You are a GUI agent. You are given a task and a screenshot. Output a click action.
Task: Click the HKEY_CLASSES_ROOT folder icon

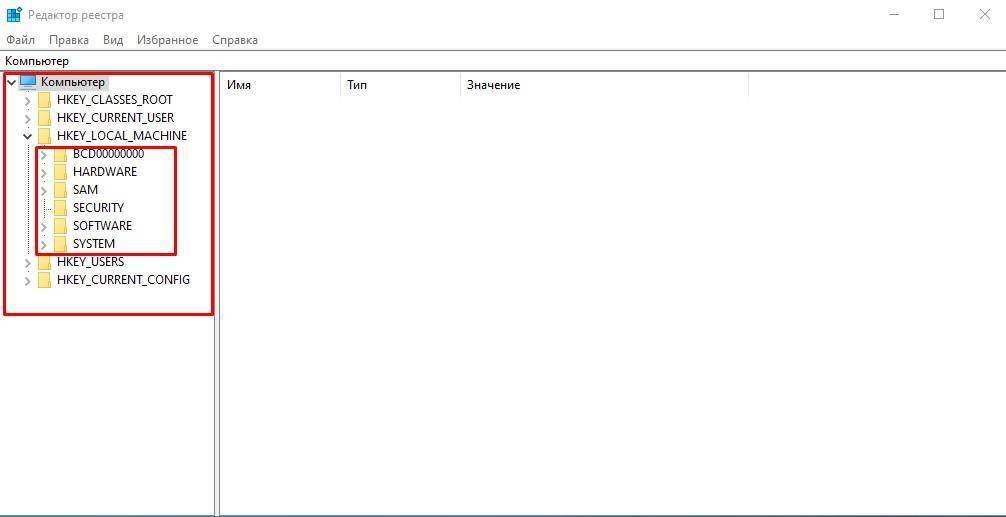(x=44, y=100)
